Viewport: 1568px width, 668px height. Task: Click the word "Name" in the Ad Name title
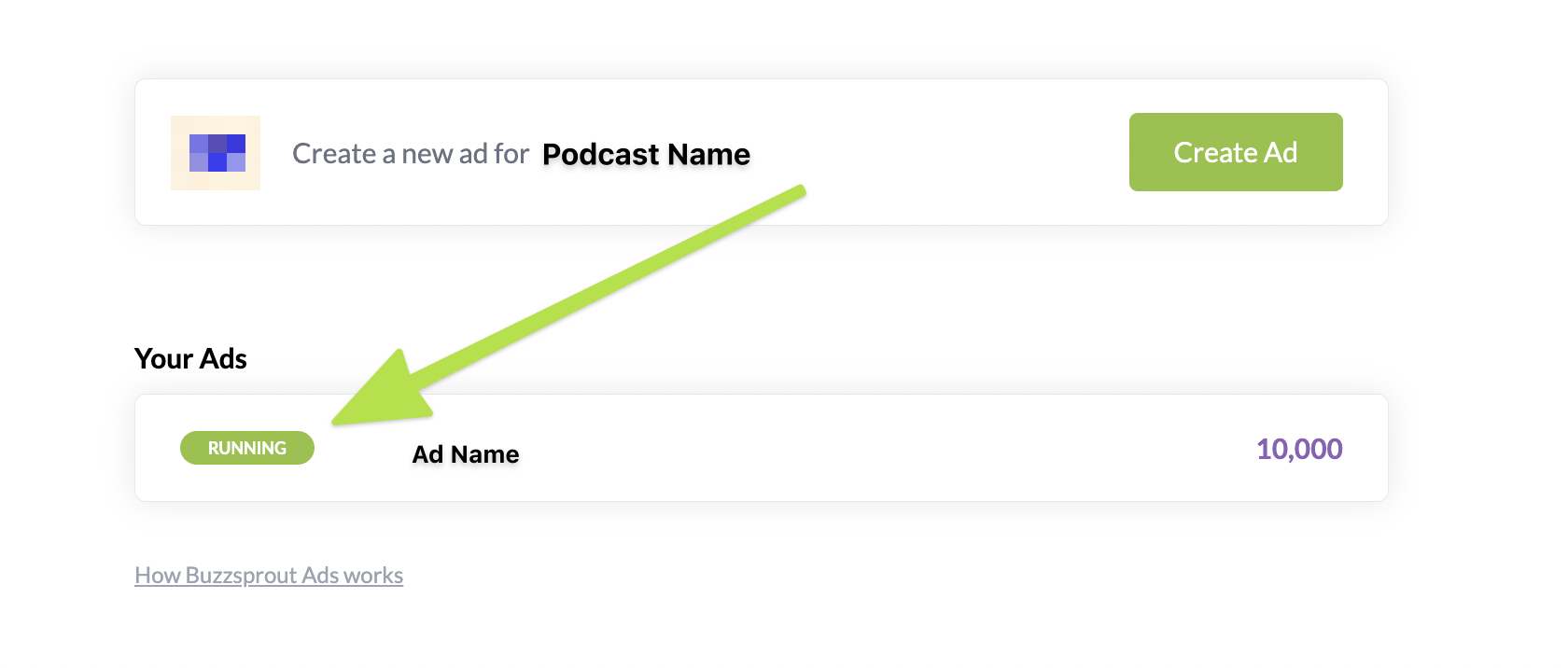pos(484,454)
